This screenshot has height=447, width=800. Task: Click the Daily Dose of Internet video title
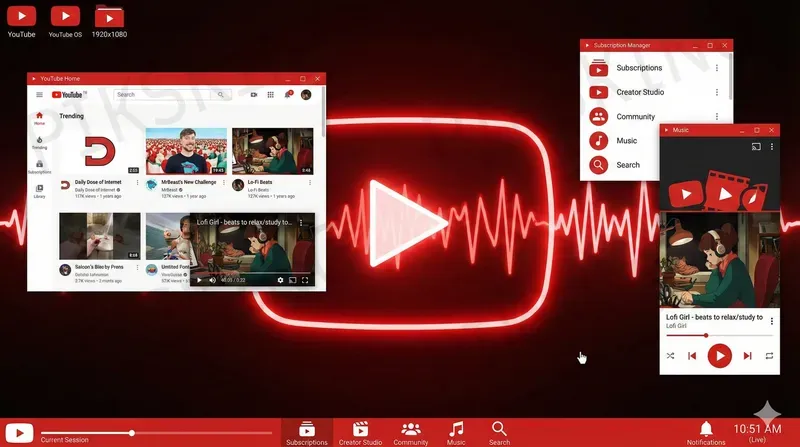(98, 182)
